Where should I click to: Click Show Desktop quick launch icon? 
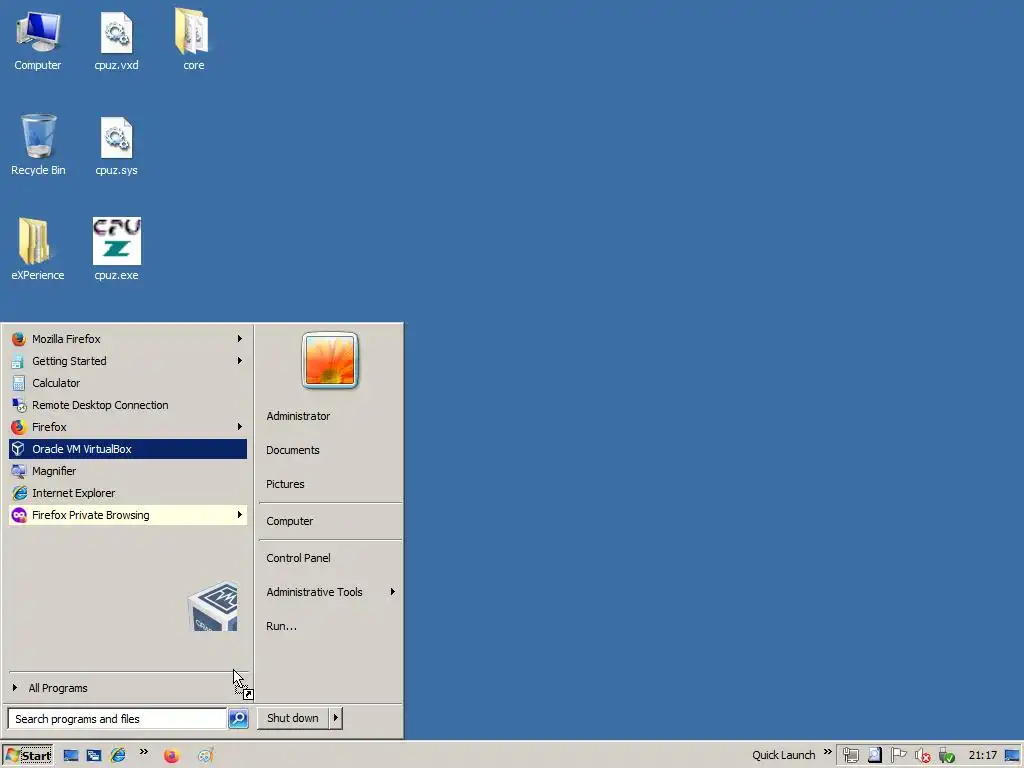click(71, 756)
